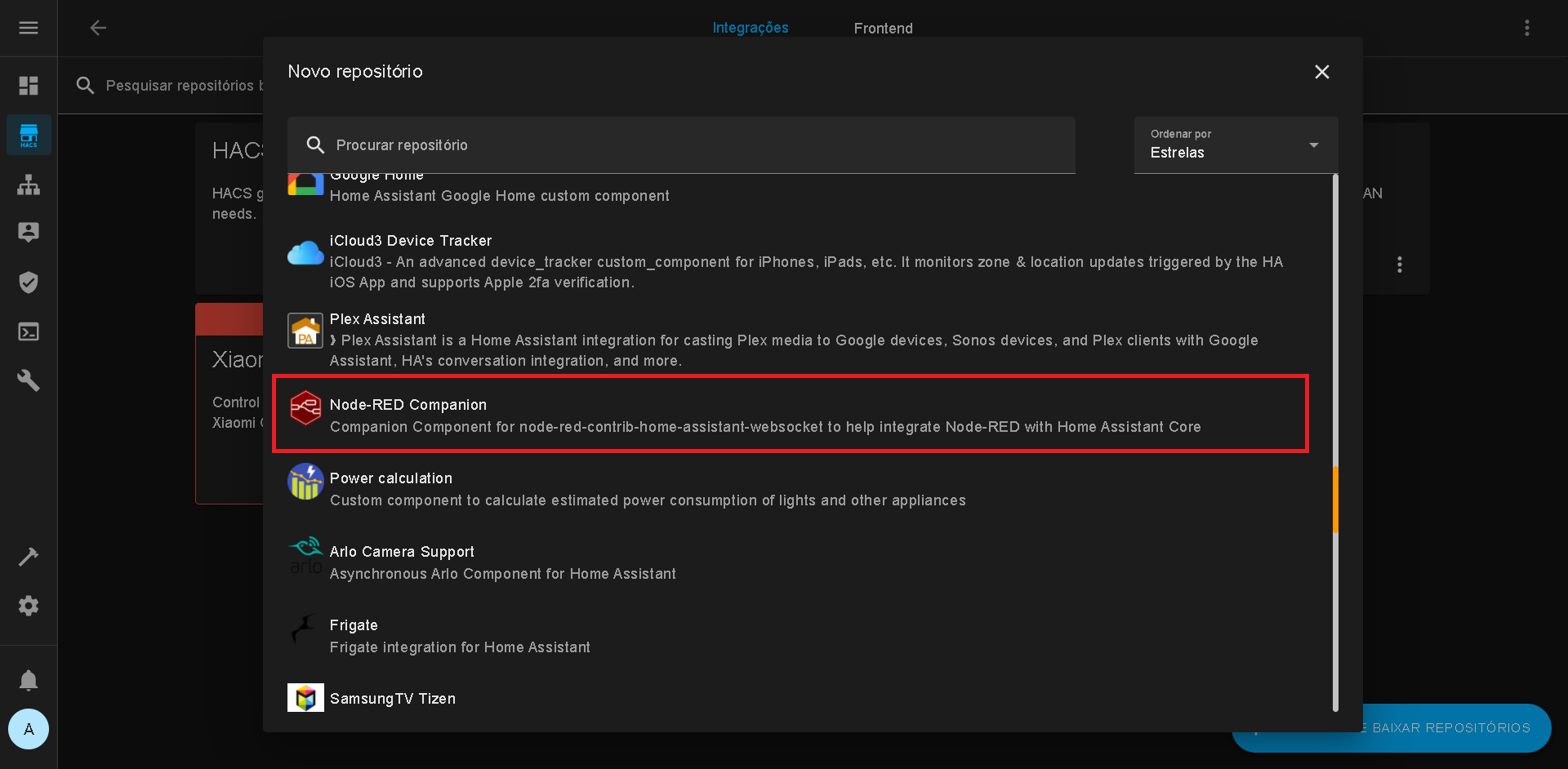Image resolution: width=1568 pixels, height=769 pixels.
Task: Select the Plex Assistant repository title
Action: pos(377,319)
